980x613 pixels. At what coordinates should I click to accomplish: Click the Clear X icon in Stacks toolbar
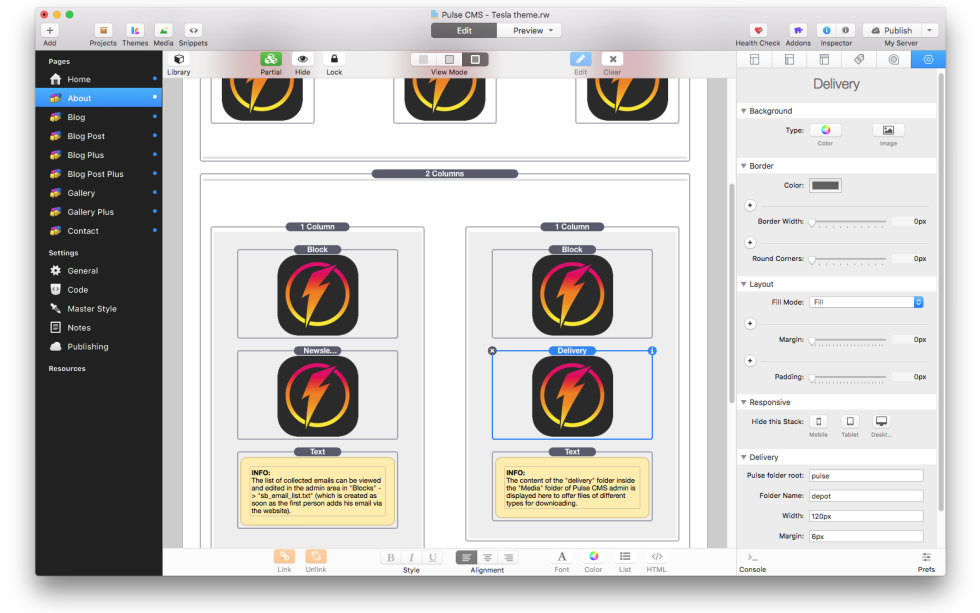pos(612,59)
